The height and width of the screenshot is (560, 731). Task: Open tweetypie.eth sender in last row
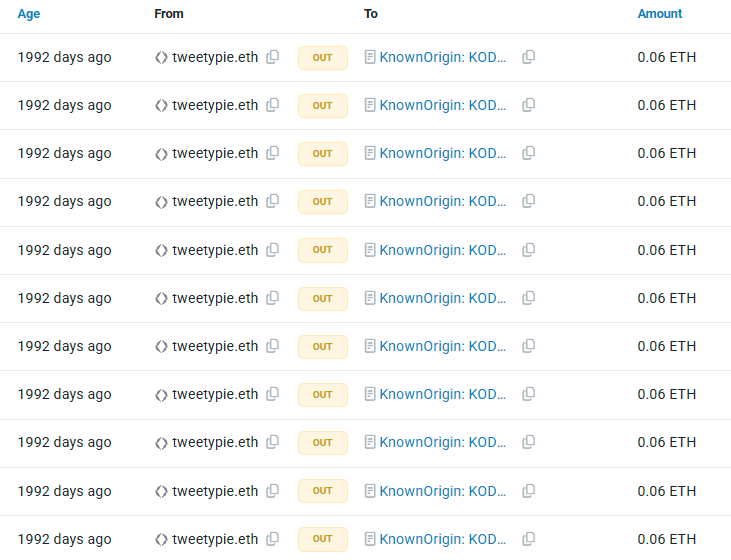tap(215, 539)
